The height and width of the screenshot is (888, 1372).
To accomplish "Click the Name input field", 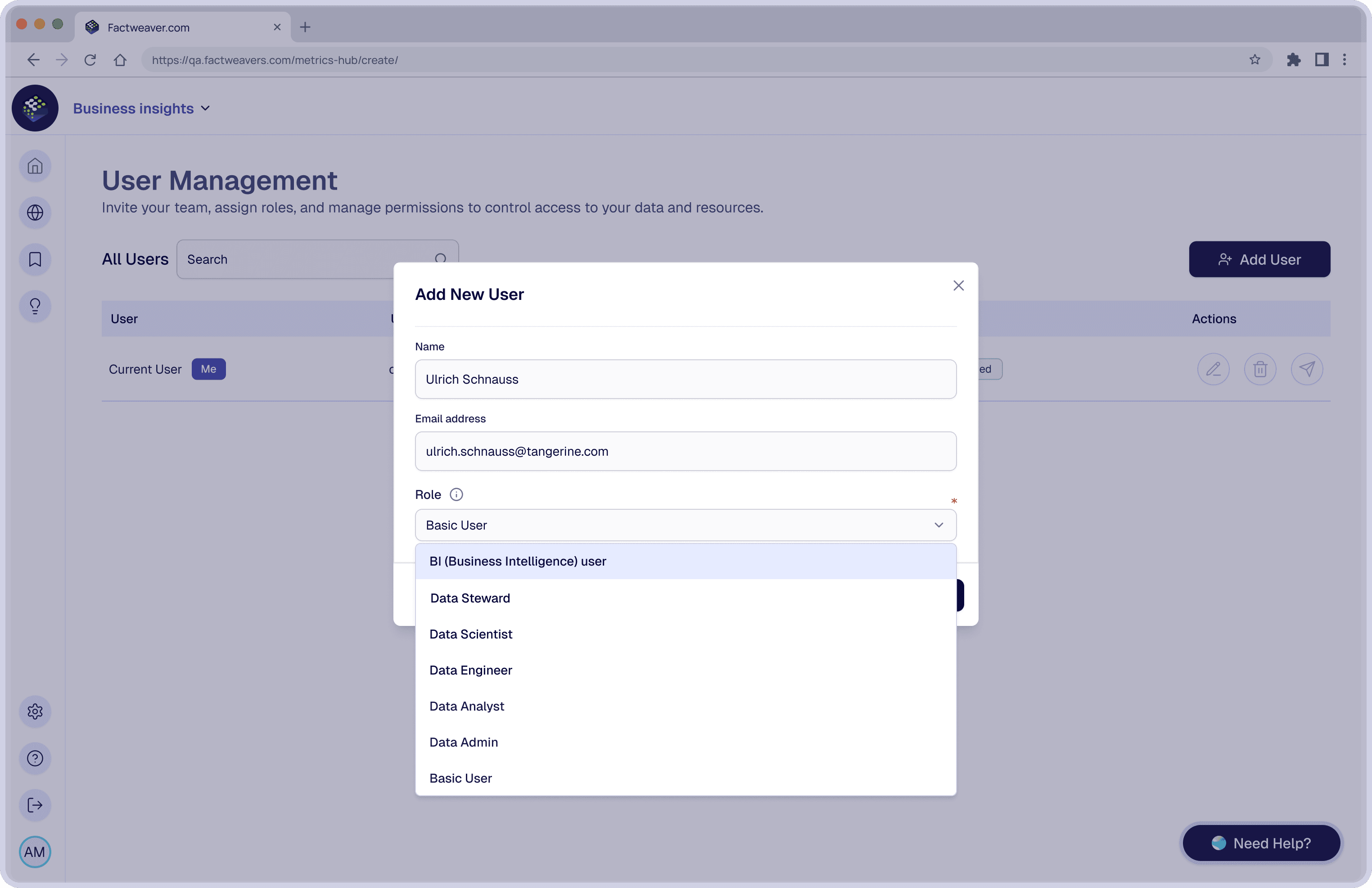I will point(685,380).
